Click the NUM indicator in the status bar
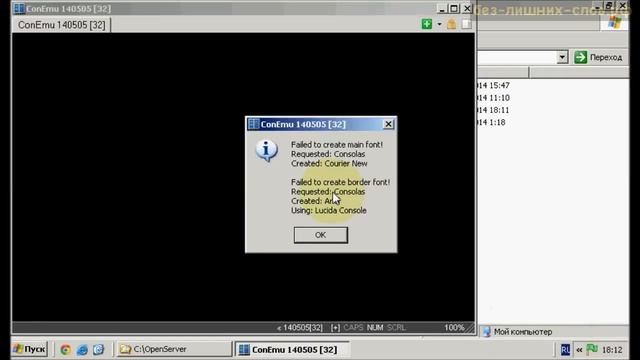 pos(375,328)
